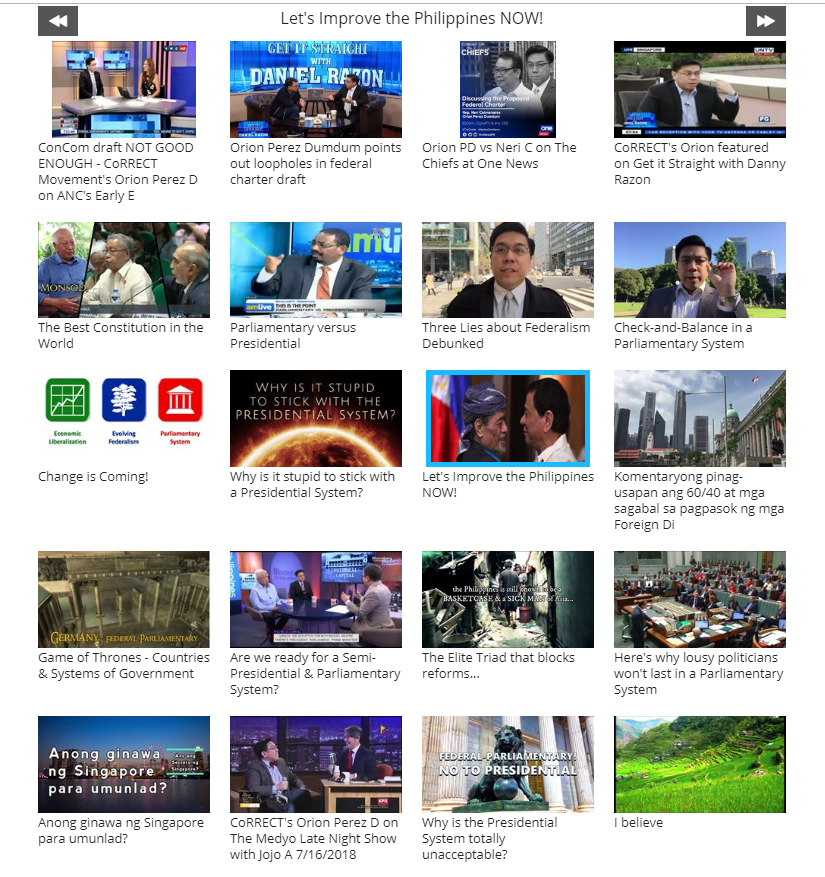This screenshot has width=825, height=877.
Task: Play 'The Elite Triad that blocks reforms' thumbnail
Action: (x=507, y=599)
